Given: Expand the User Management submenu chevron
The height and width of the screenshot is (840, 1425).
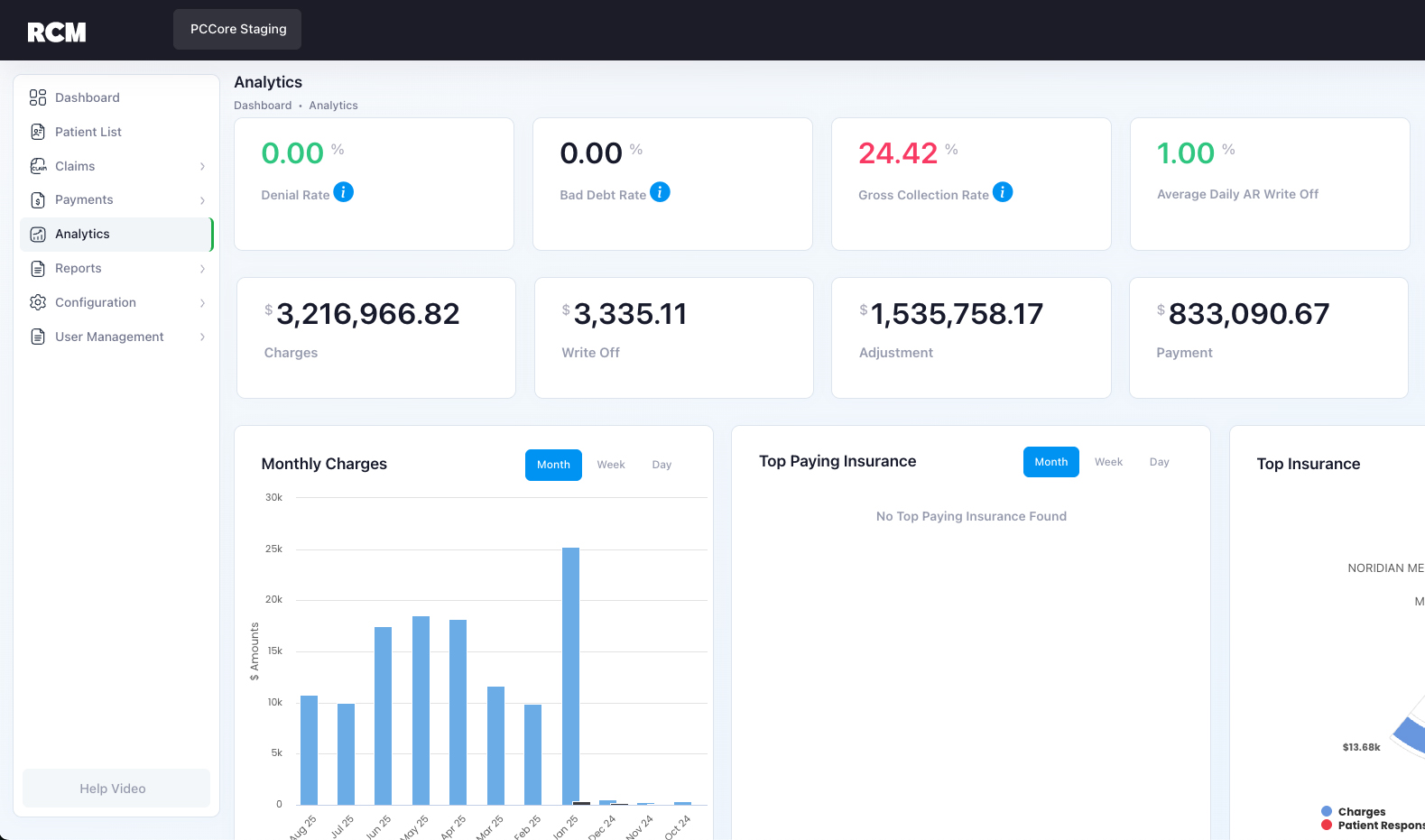Looking at the screenshot, I should [x=202, y=337].
